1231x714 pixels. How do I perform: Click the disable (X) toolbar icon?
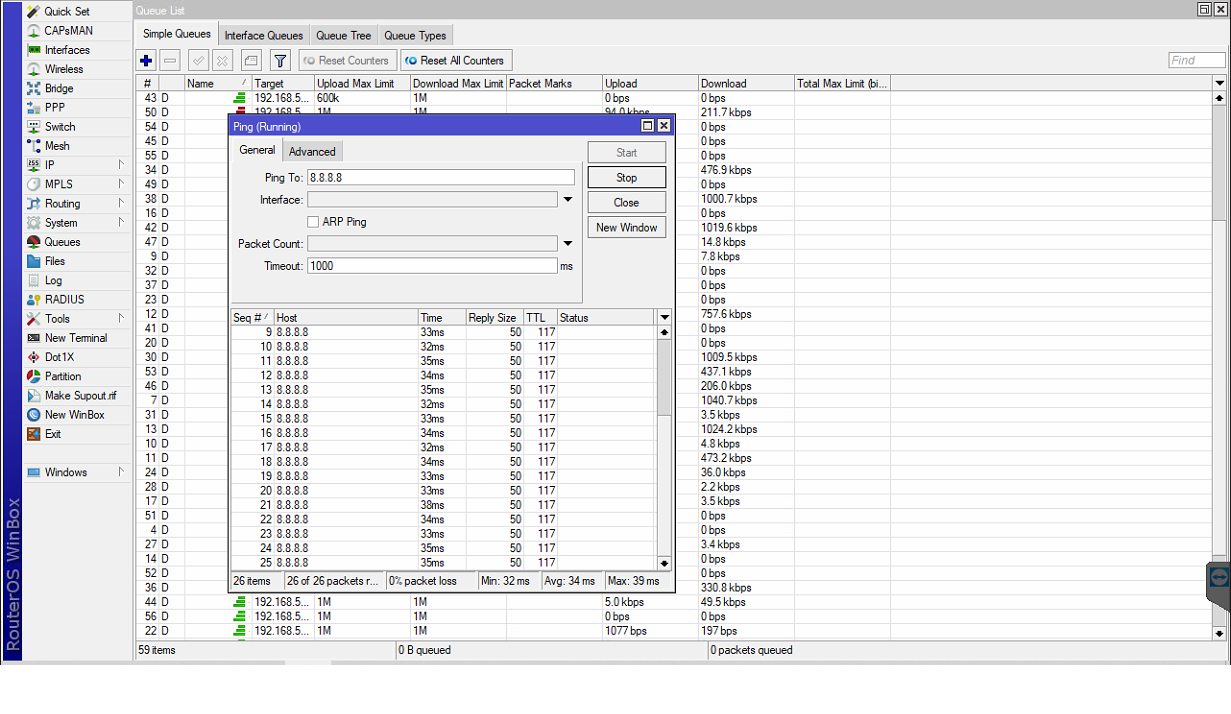coord(222,61)
